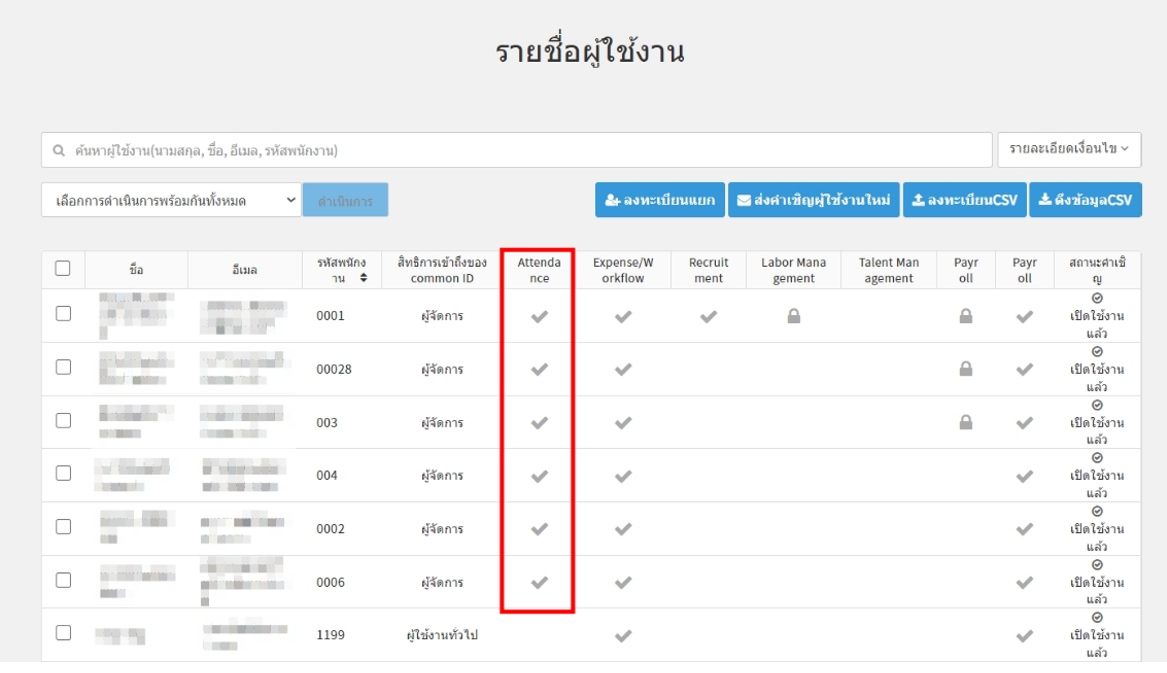Click the activated status icon for employee 004
The height and width of the screenshot is (673, 1167).
(x=1097, y=458)
